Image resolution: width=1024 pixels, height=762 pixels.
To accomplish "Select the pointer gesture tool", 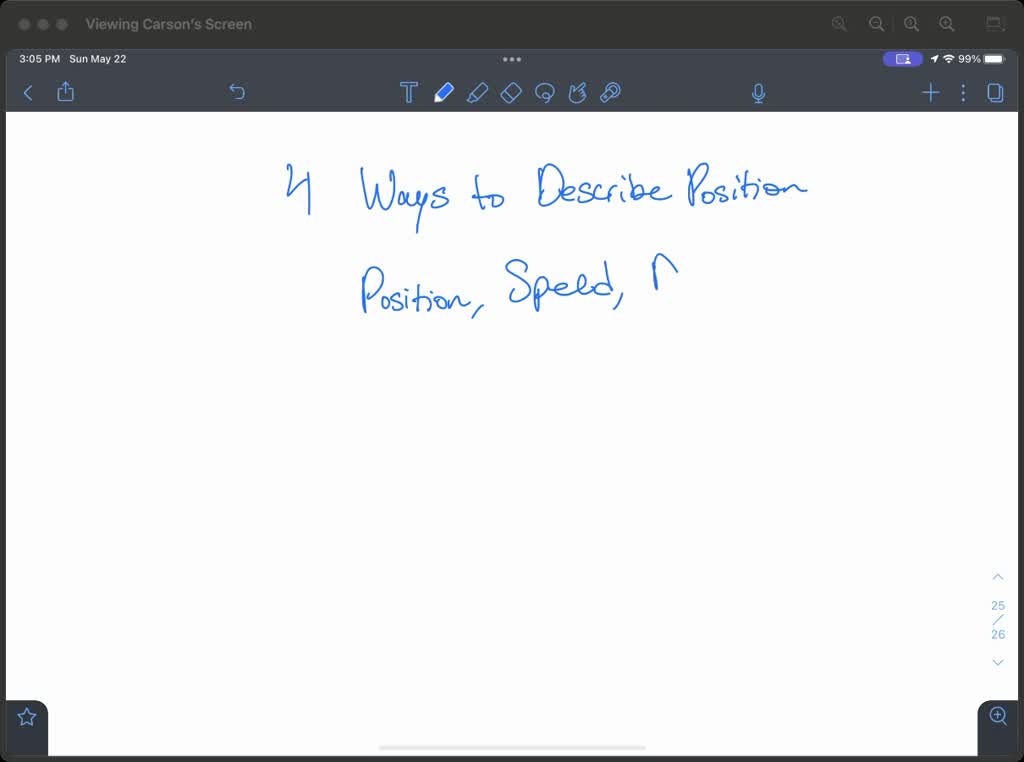I will [578, 92].
